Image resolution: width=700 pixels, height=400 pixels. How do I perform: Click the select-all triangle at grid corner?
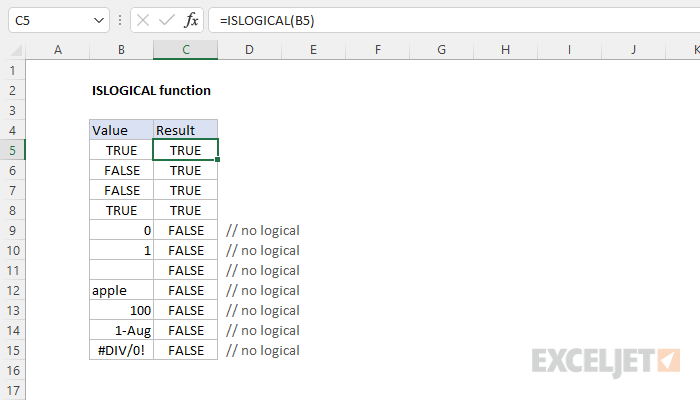pyautogui.click(x=16, y=50)
